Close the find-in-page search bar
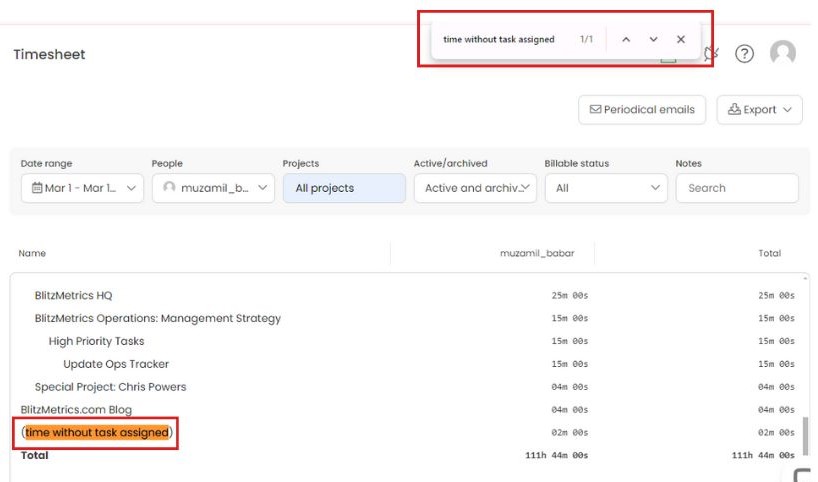Screen dimensions: 818x482 point(681,40)
